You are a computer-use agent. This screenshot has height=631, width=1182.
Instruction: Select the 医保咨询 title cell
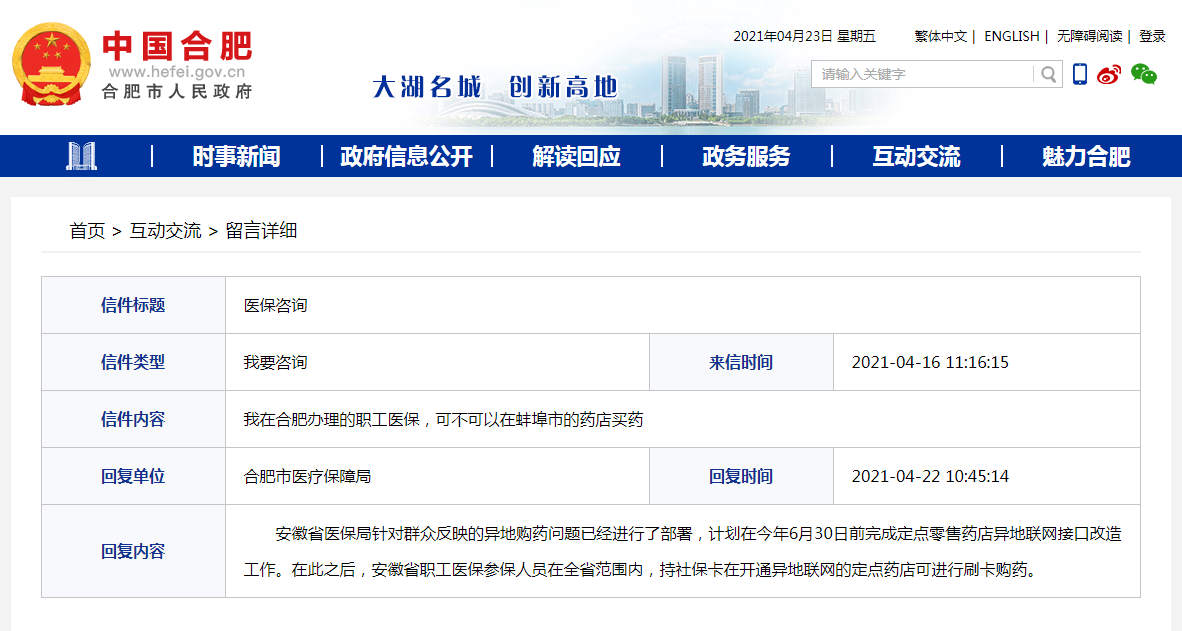click(683, 305)
